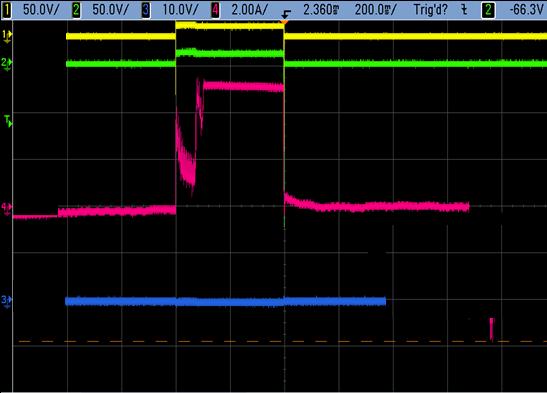Open channel 3 10.0V/ scale setting
The image size is (547, 393).
click(x=180, y=10)
